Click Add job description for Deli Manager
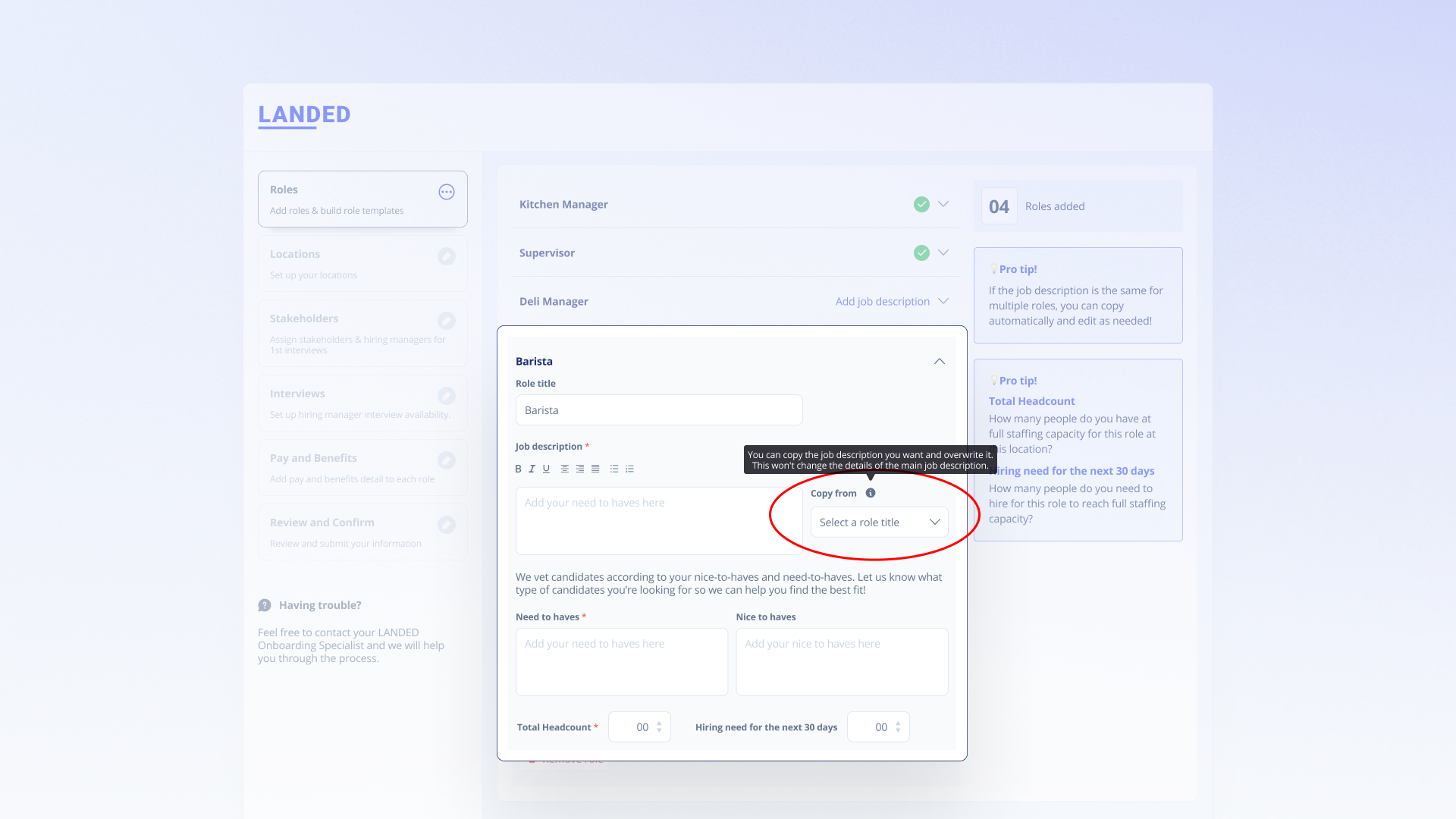The height and width of the screenshot is (819, 1456). coord(882,301)
